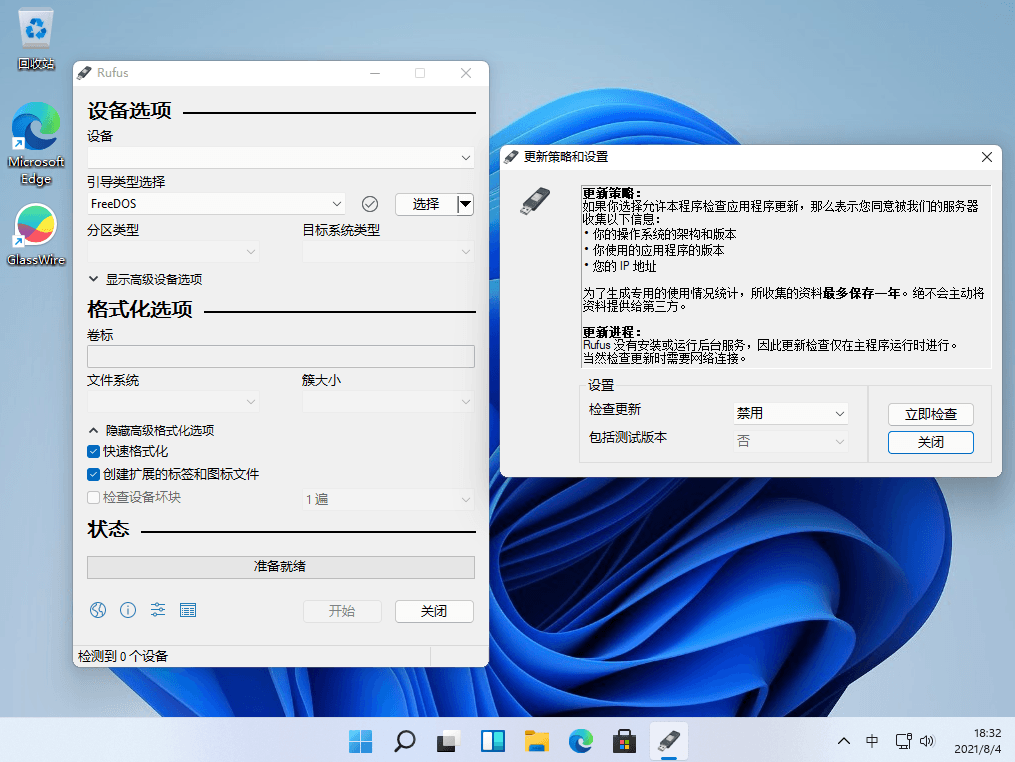Show hidden tray icons chevron
This screenshot has height=762, width=1015.
pyautogui.click(x=843, y=741)
